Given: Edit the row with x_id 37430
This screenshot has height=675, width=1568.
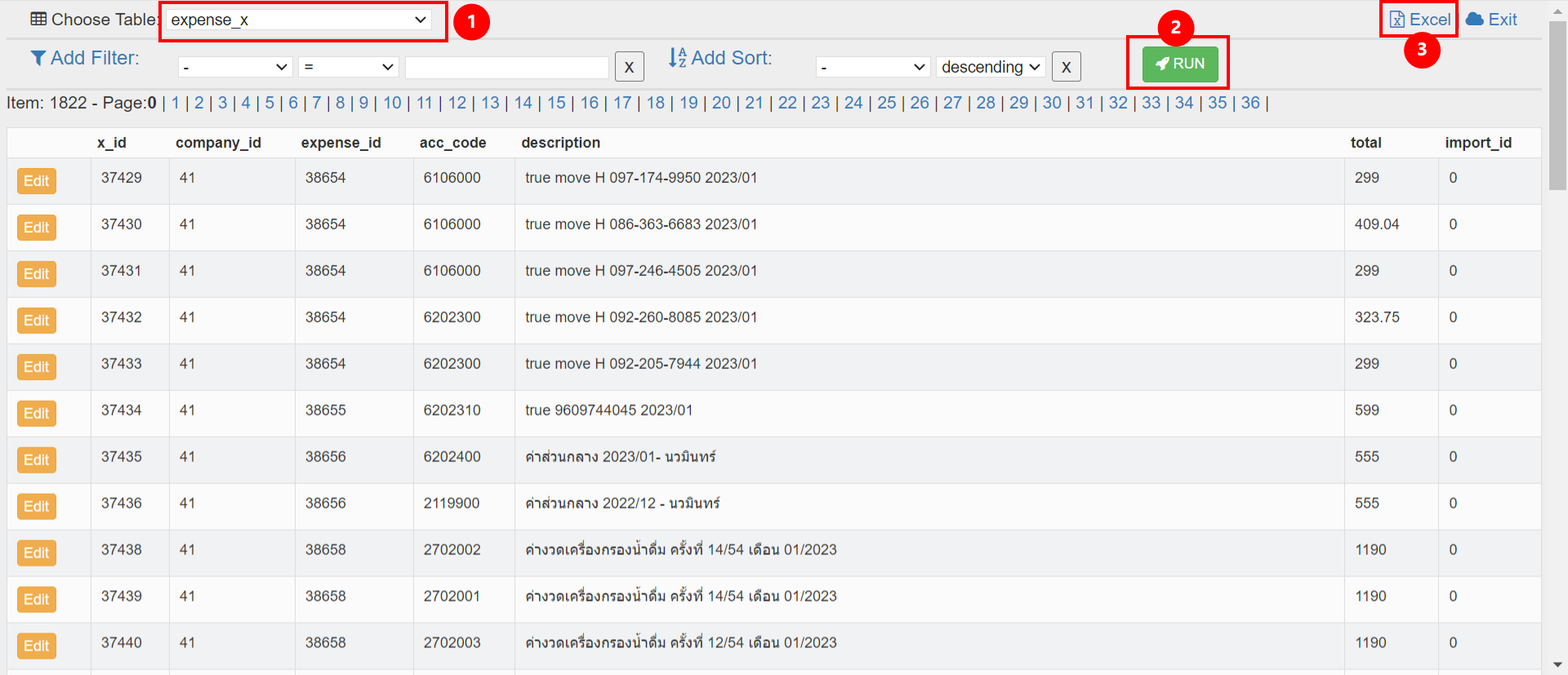Looking at the screenshot, I should point(37,228).
